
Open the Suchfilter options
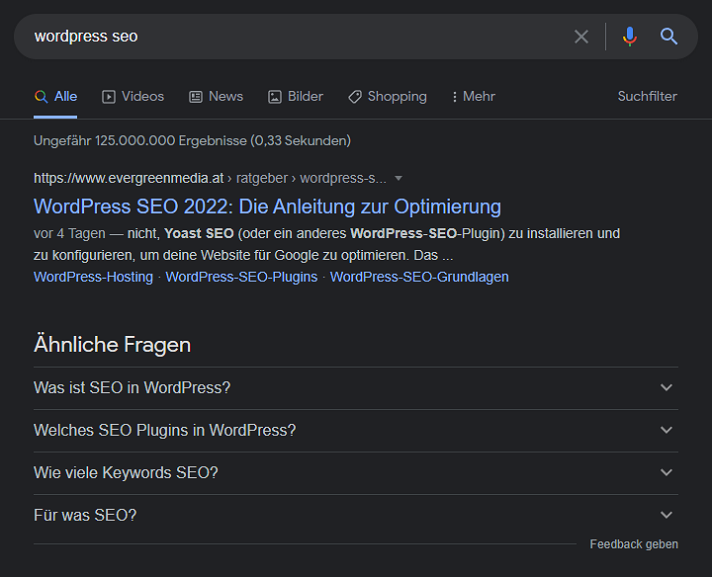pos(647,97)
